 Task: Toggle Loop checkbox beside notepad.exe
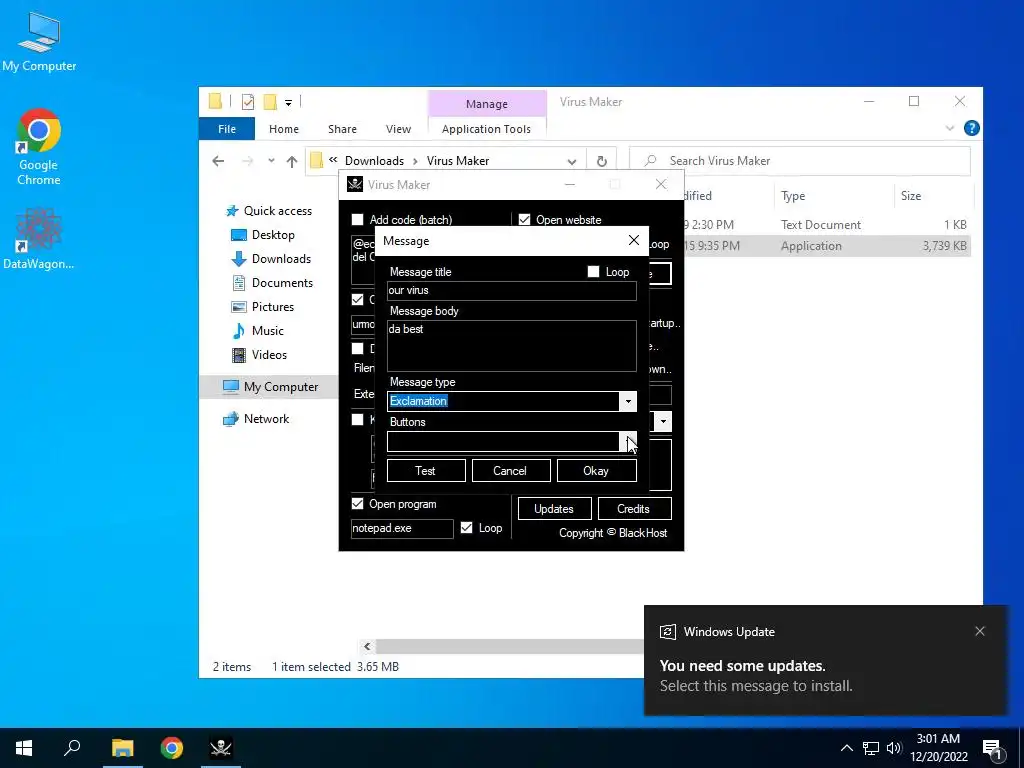pos(466,528)
